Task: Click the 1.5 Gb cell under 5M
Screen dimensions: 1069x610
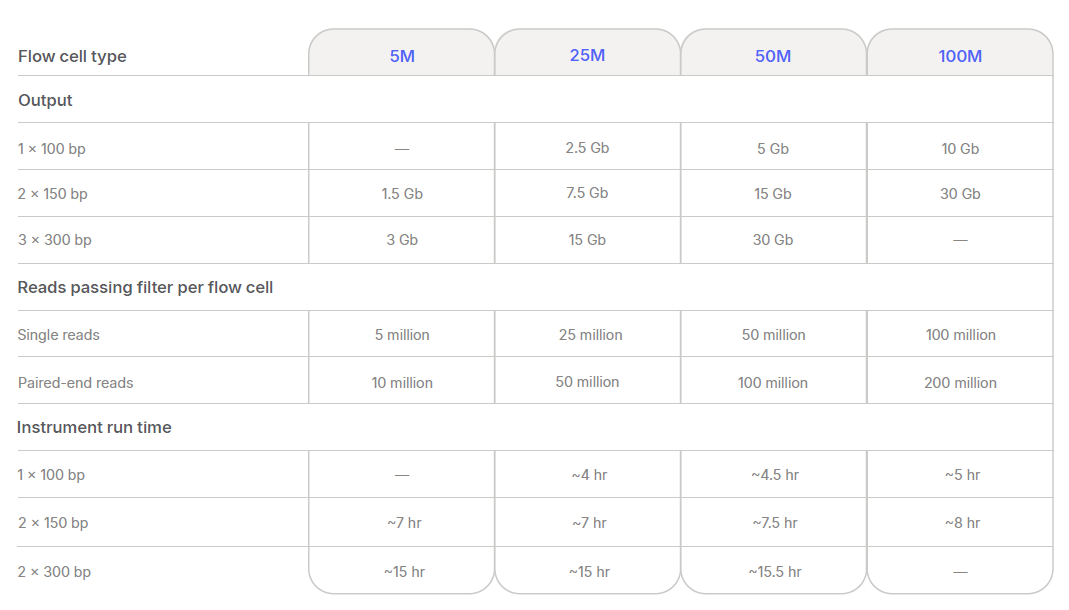Action: tap(402, 194)
